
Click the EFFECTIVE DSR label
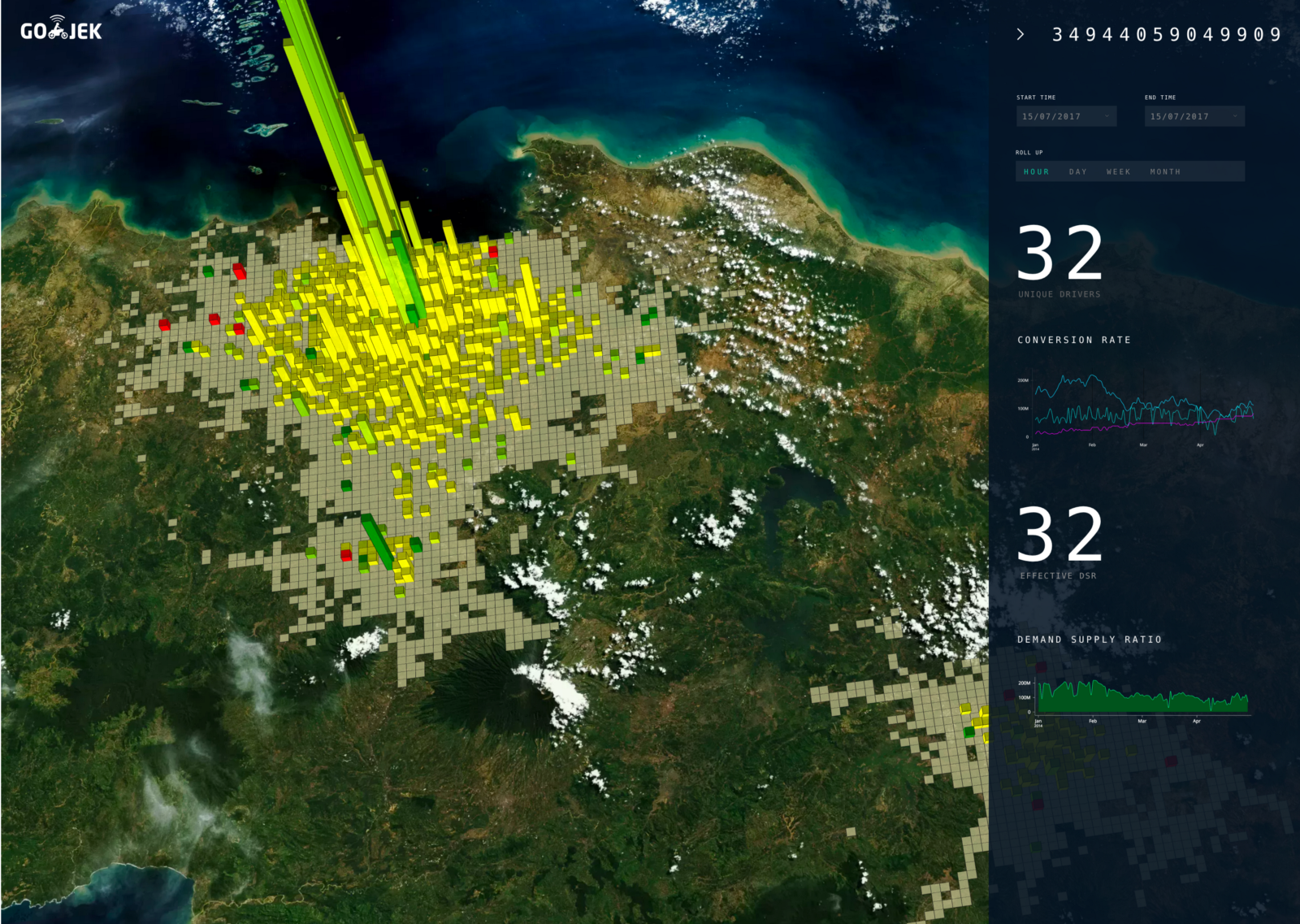(x=1059, y=575)
